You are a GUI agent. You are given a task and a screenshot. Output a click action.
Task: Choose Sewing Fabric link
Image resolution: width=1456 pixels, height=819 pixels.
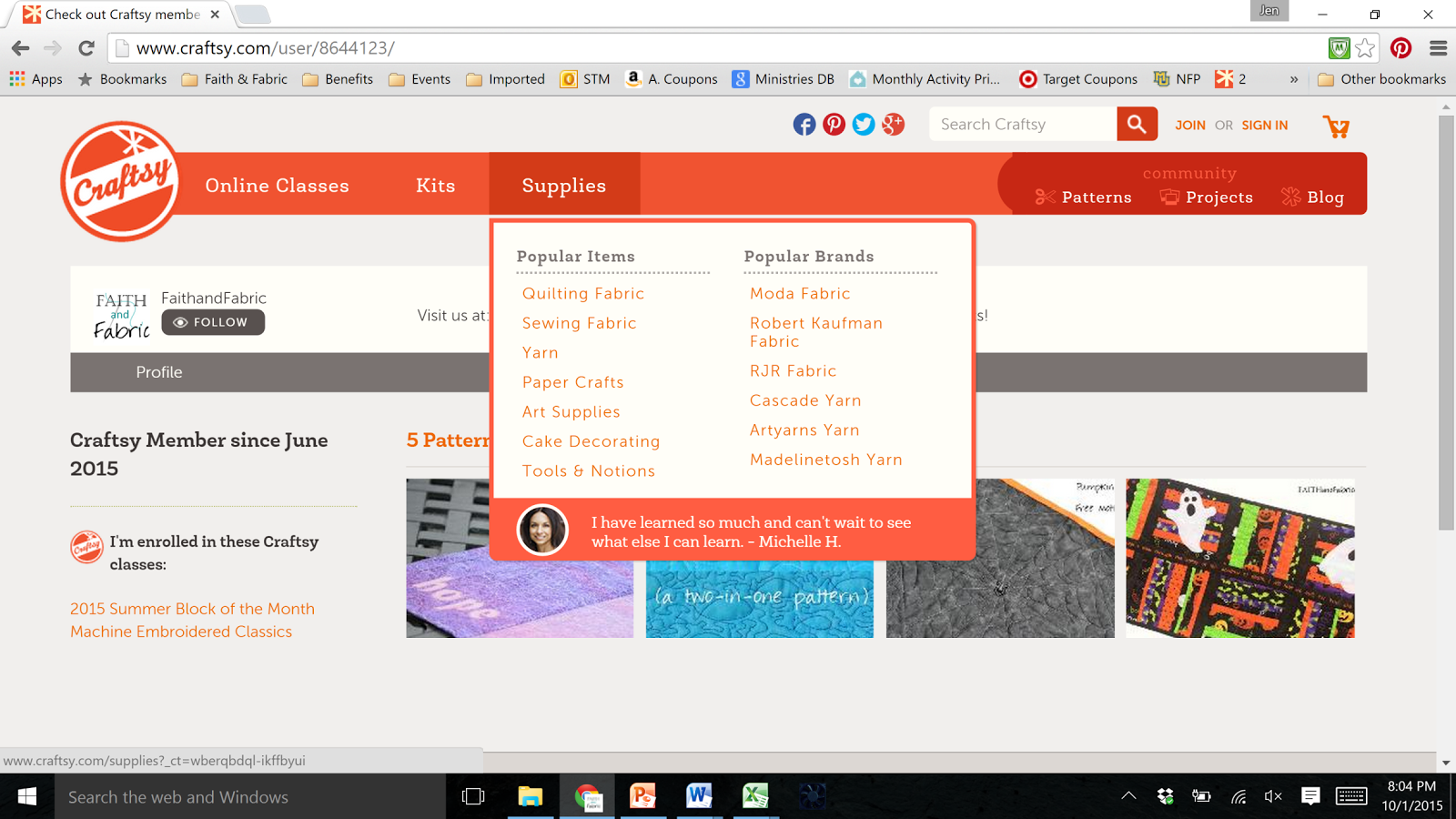[x=580, y=323]
